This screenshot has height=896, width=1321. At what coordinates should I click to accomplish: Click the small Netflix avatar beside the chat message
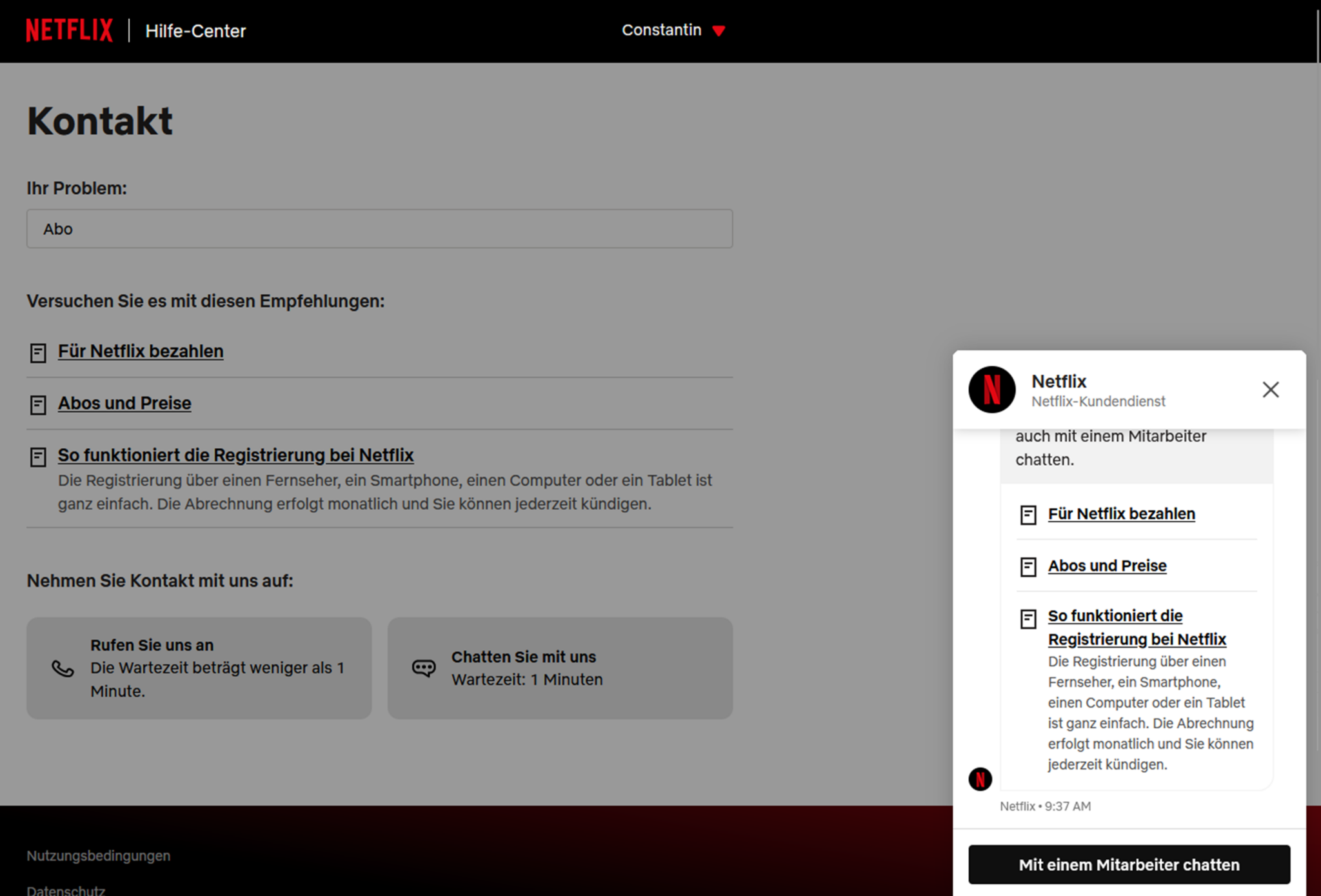(980, 779)
